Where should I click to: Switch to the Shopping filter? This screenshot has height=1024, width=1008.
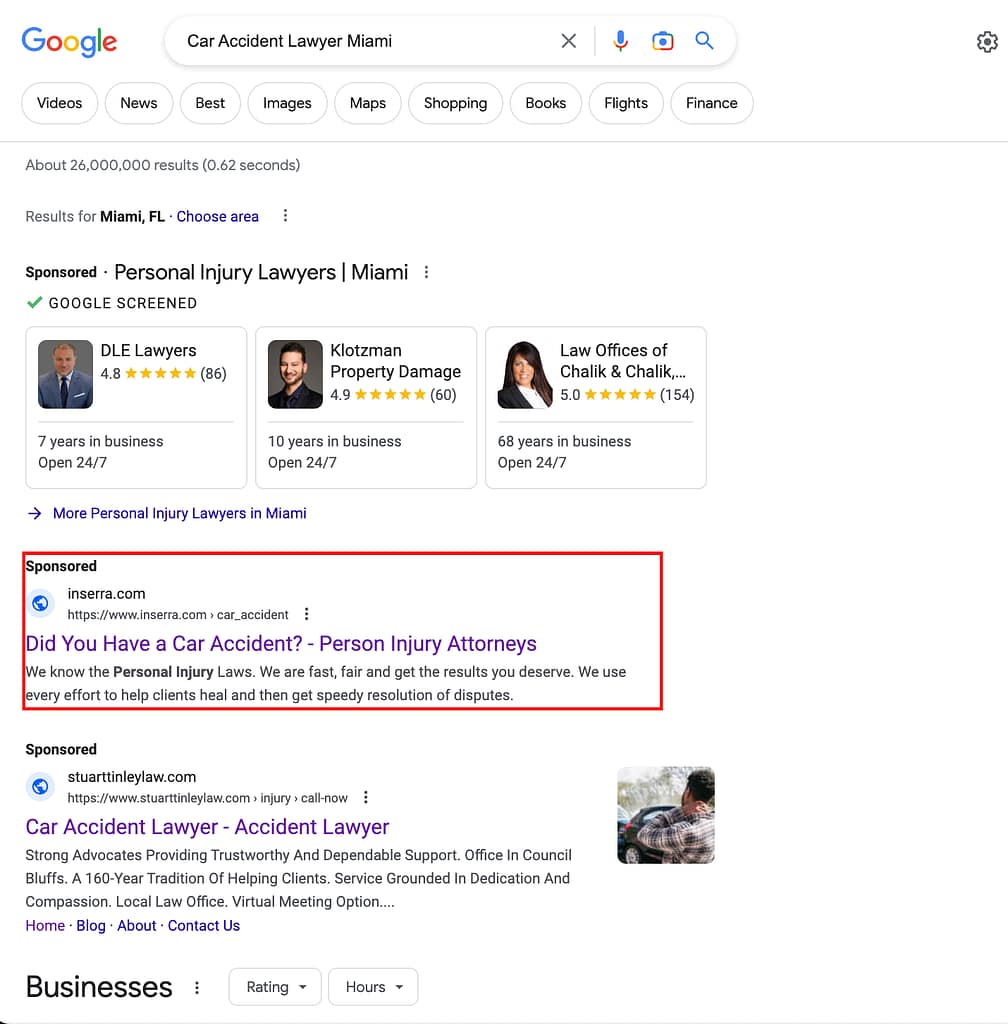(455, 103)
